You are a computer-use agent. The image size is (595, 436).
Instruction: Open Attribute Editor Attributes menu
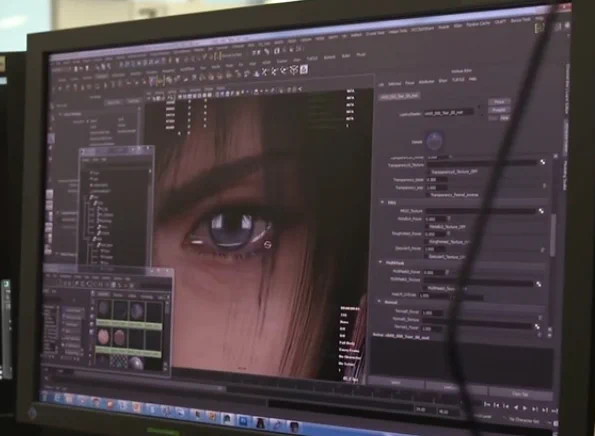pyautogui.click(x=426, y=82)
